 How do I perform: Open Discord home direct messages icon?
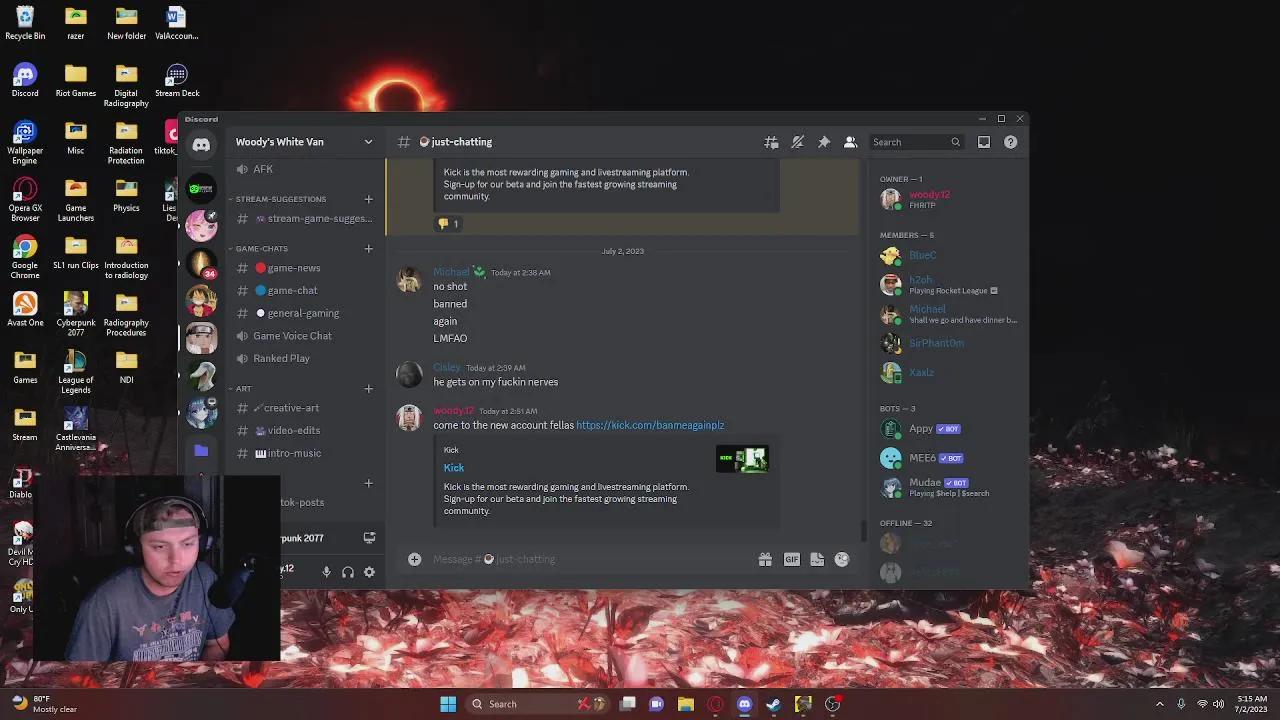tap(201, 145)
